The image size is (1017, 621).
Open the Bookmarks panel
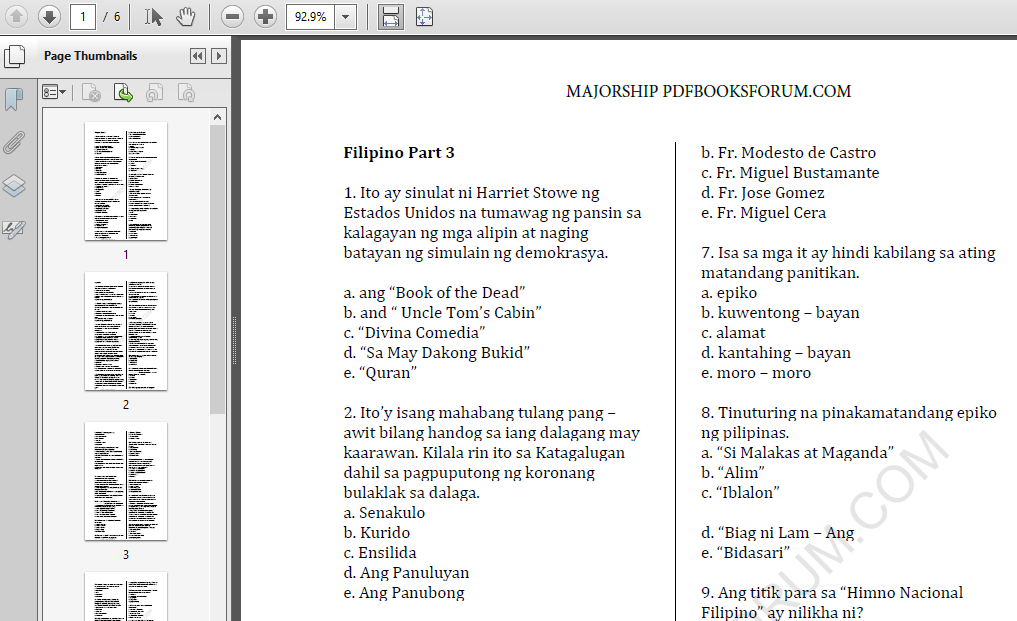14,99
